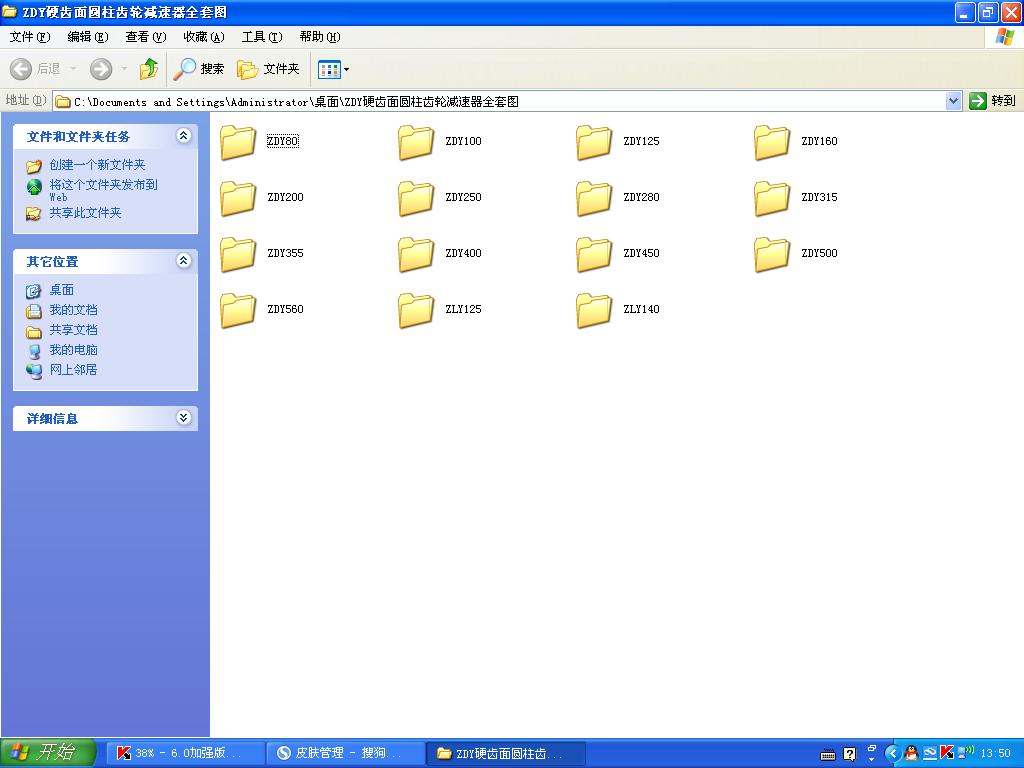Open the 文件(F) menu

[29, 37]
